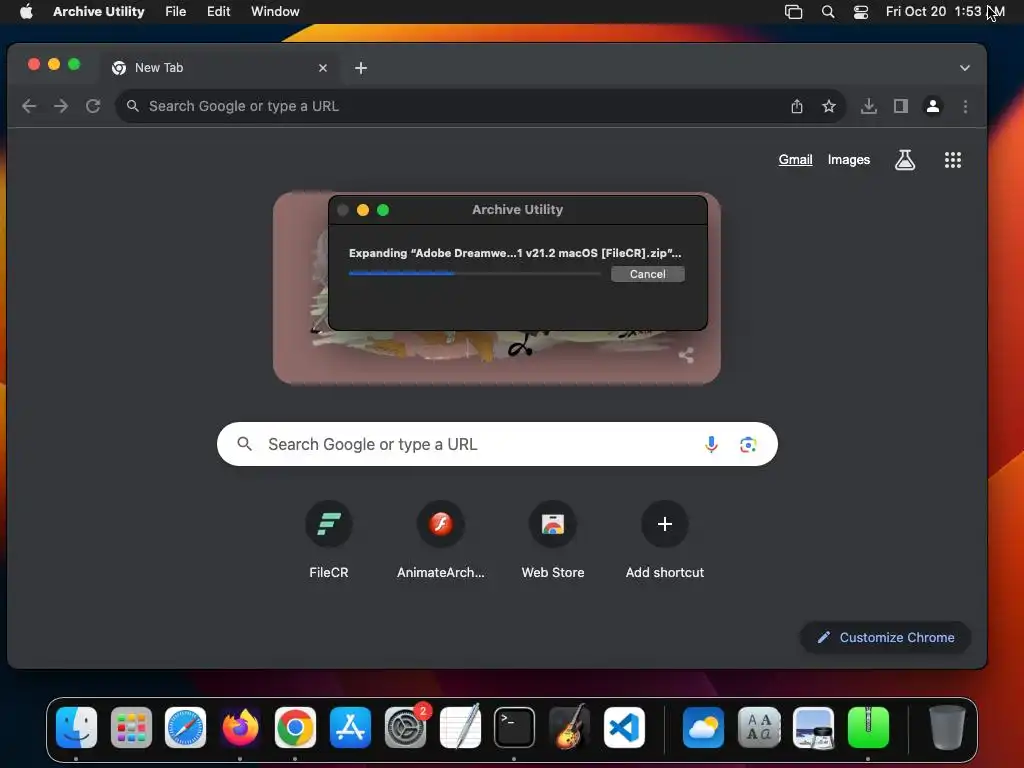Minimize the Archive Utility window

pyautogui.click(x=362, y=210)
